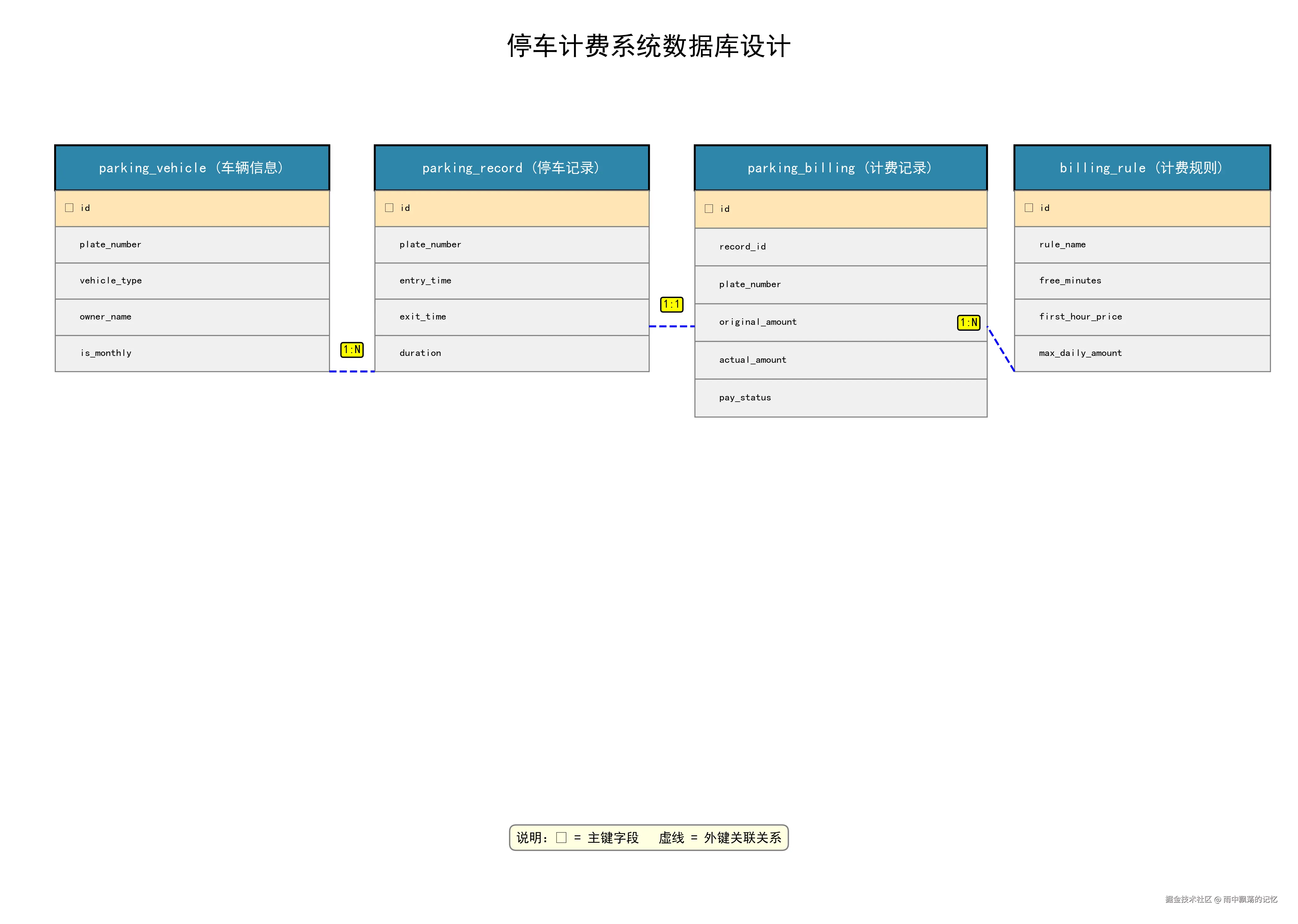1298x924 pixels.
Task: Click the legend primary key square icon
Action: tap(561, 838)
